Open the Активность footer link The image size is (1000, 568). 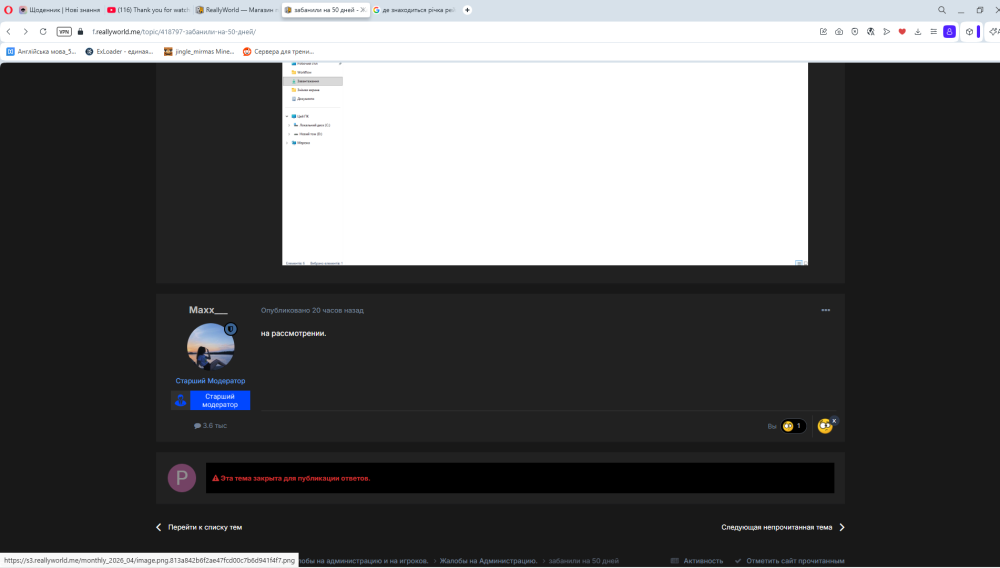click(697, 561)
